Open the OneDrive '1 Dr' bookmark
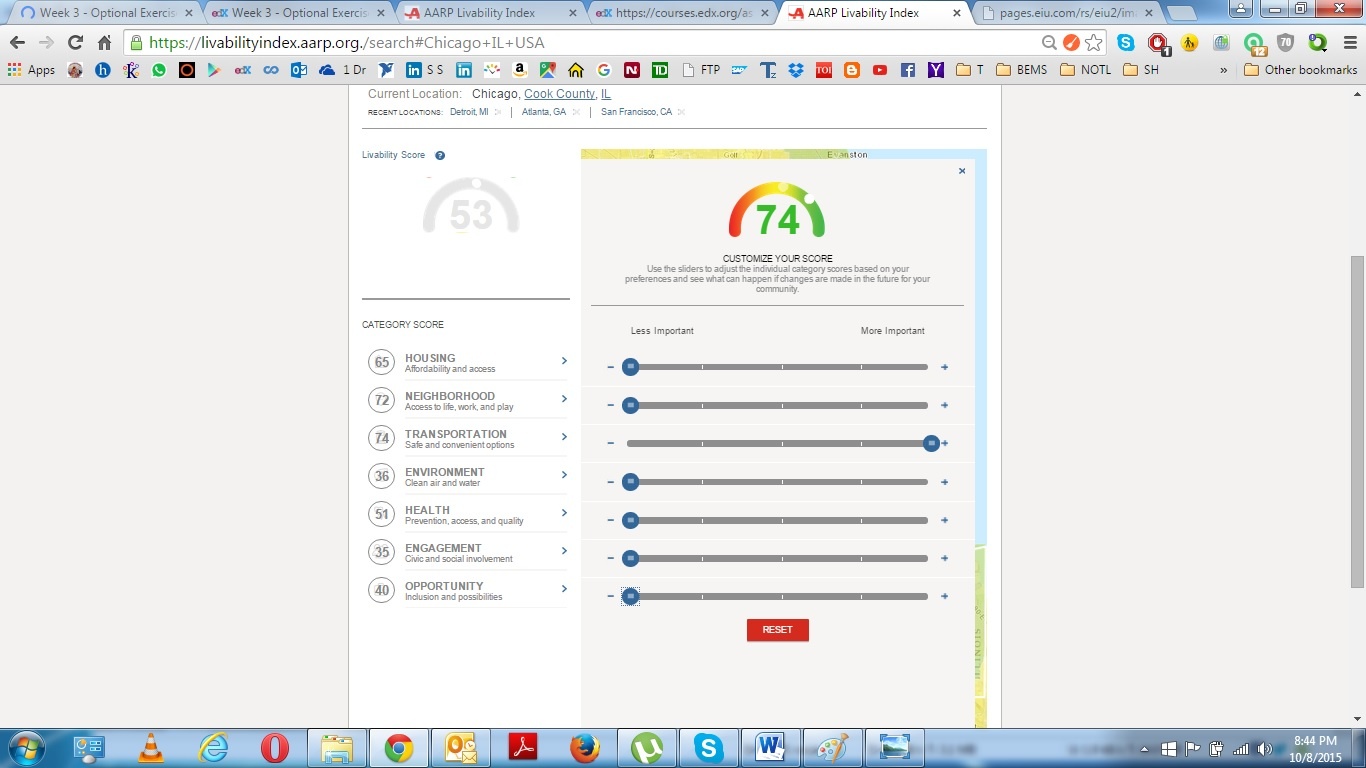The image size is (1366, 768). 343,70
